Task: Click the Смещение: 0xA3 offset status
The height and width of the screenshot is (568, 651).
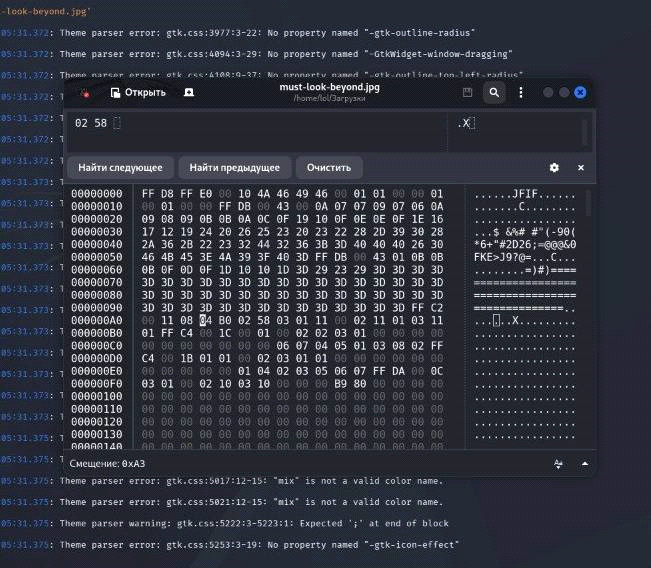Action: click(107, 464)
